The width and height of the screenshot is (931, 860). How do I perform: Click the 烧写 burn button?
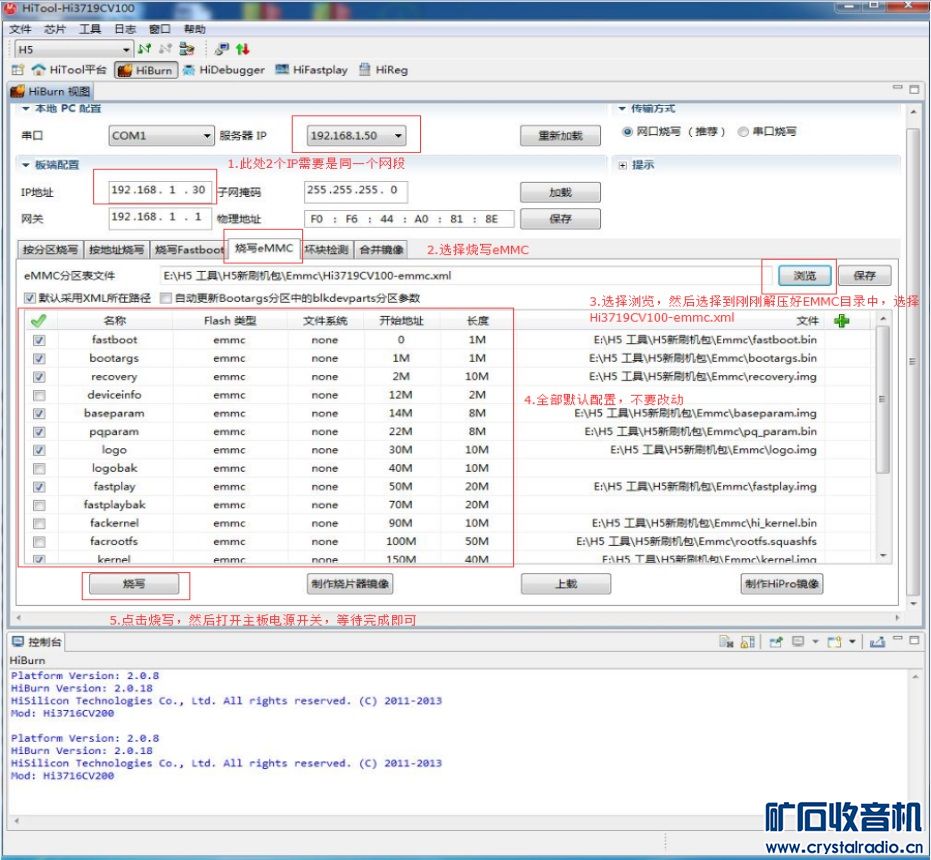(x=134, y=584)
